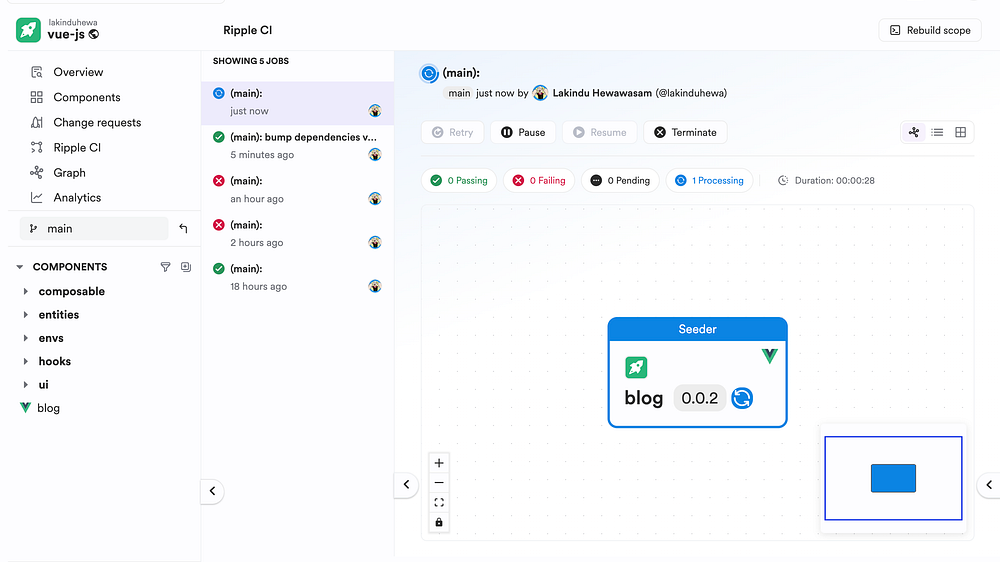
Task: Click the Seeder node header
Action: pos(698,329)
